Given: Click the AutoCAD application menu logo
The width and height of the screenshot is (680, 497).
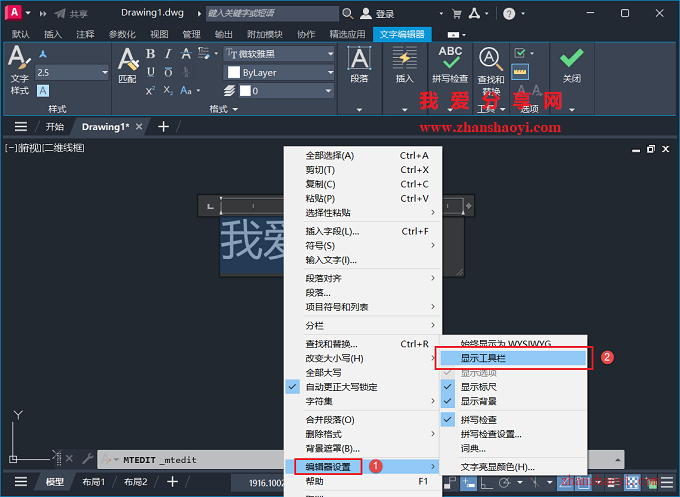Looking at the screenshot, I should click(x=12, y=14).
